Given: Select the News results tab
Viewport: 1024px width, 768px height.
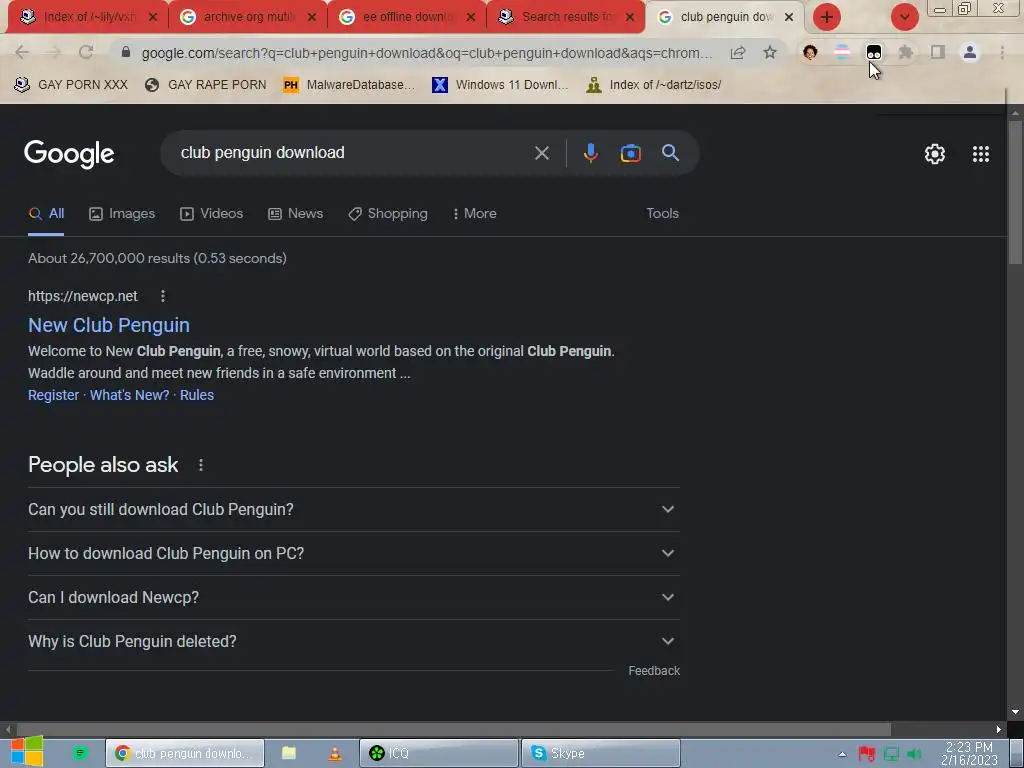Looking at the screenshot, I should (296, 214).
